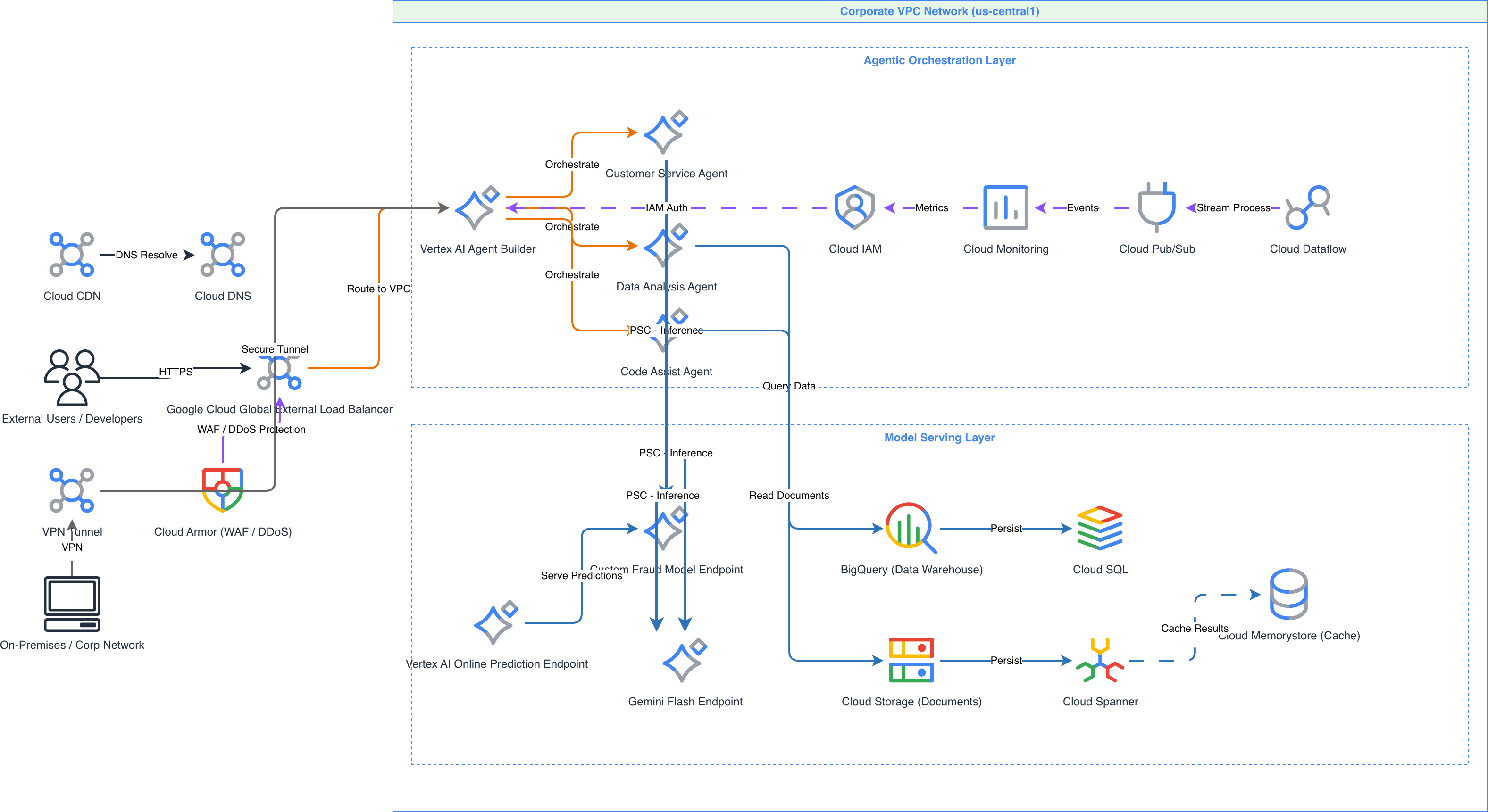Select the WAF / DDoS Protection label
The image size is (1488, 812).
click(251, 429)
